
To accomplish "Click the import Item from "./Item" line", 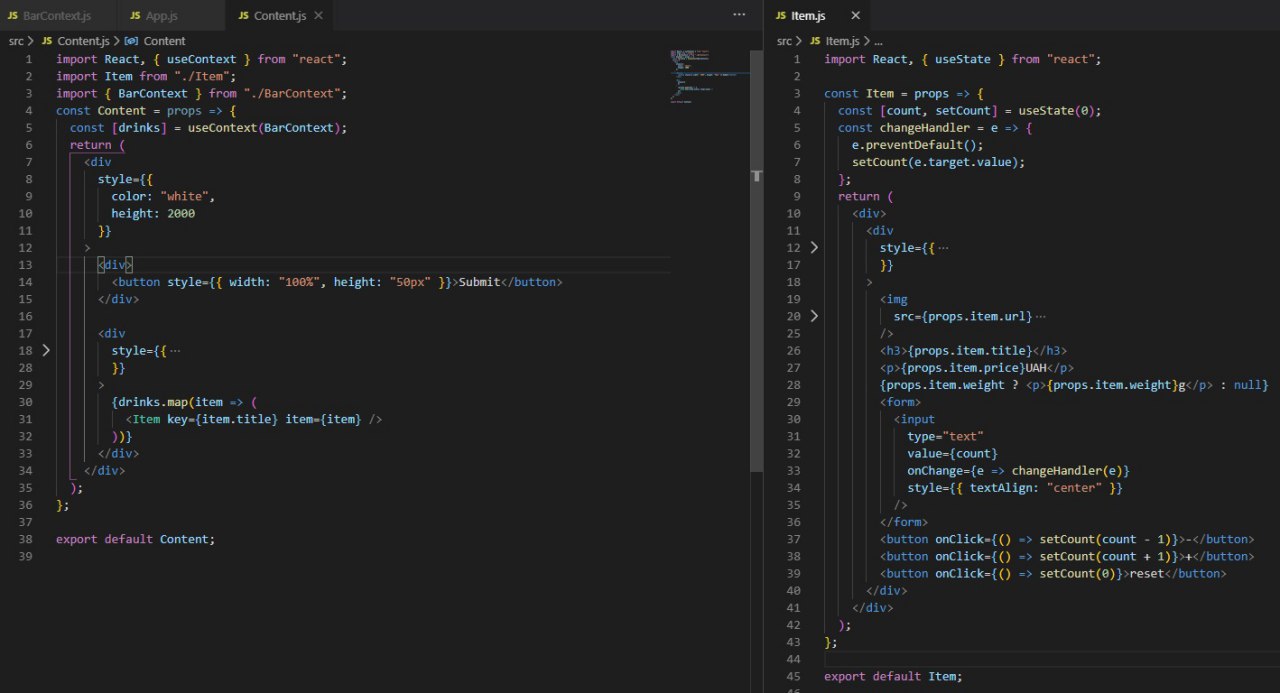I will click(x=146, y=76).
